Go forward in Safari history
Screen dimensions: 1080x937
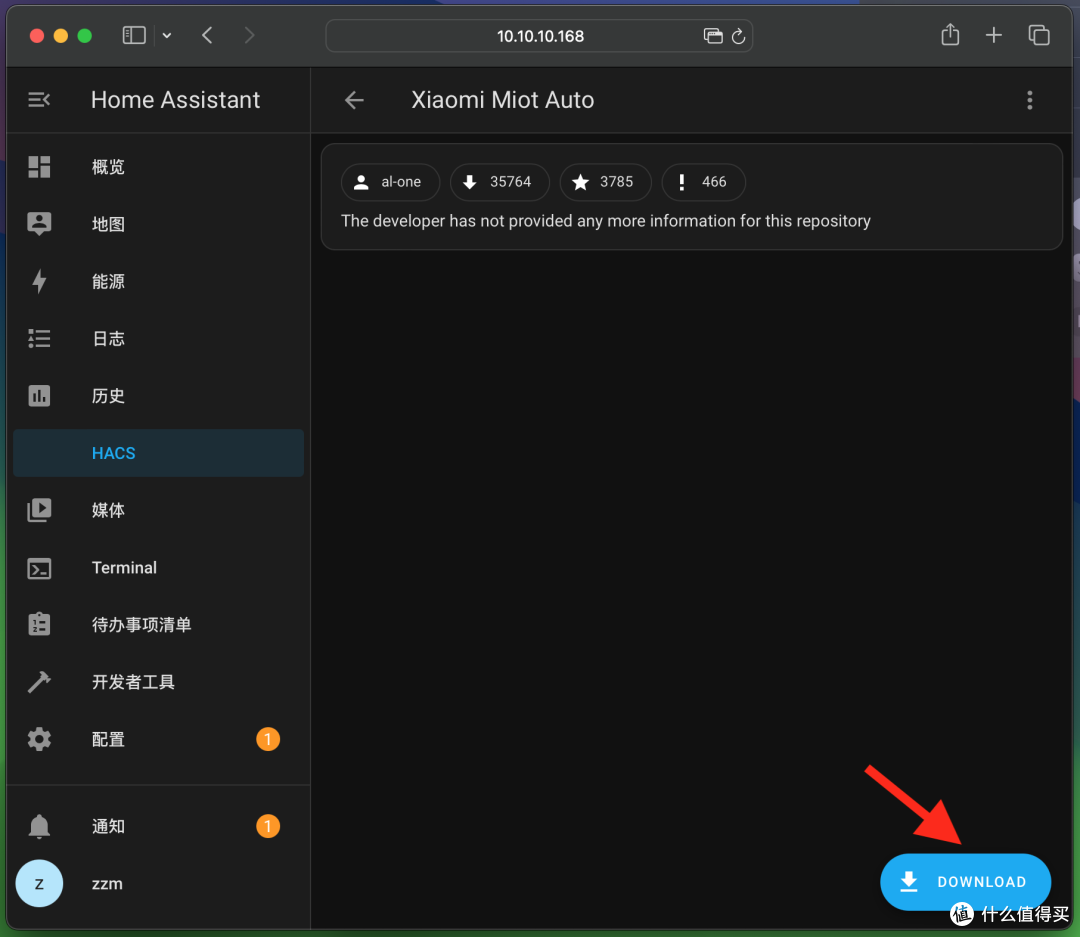(249, 35)
